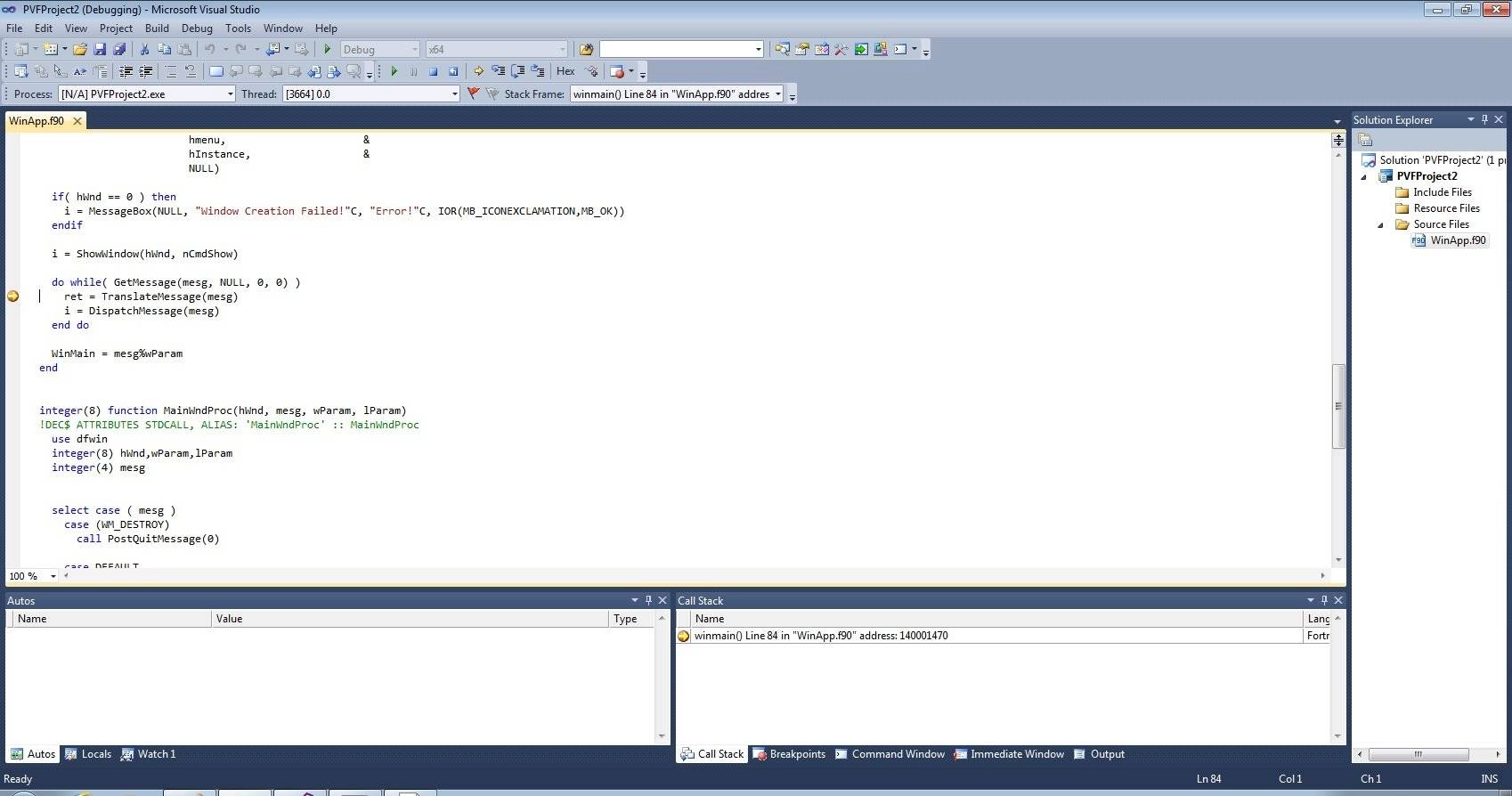The height and width of the screenshot is (796, 1512).
Task: Click the Breakpoints window toolbar icon
Action: (617, 71)
